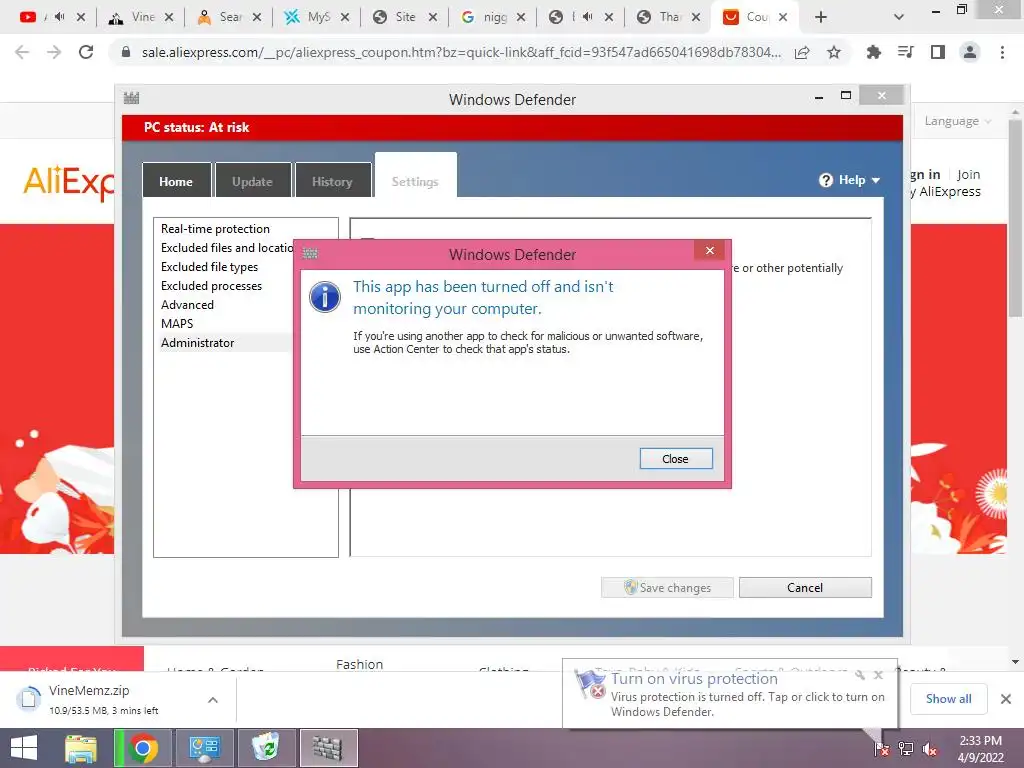1024x768 pixels.
Task: Expand the VineMemz.zip download options chevron
Action: (x=213, y=699)
